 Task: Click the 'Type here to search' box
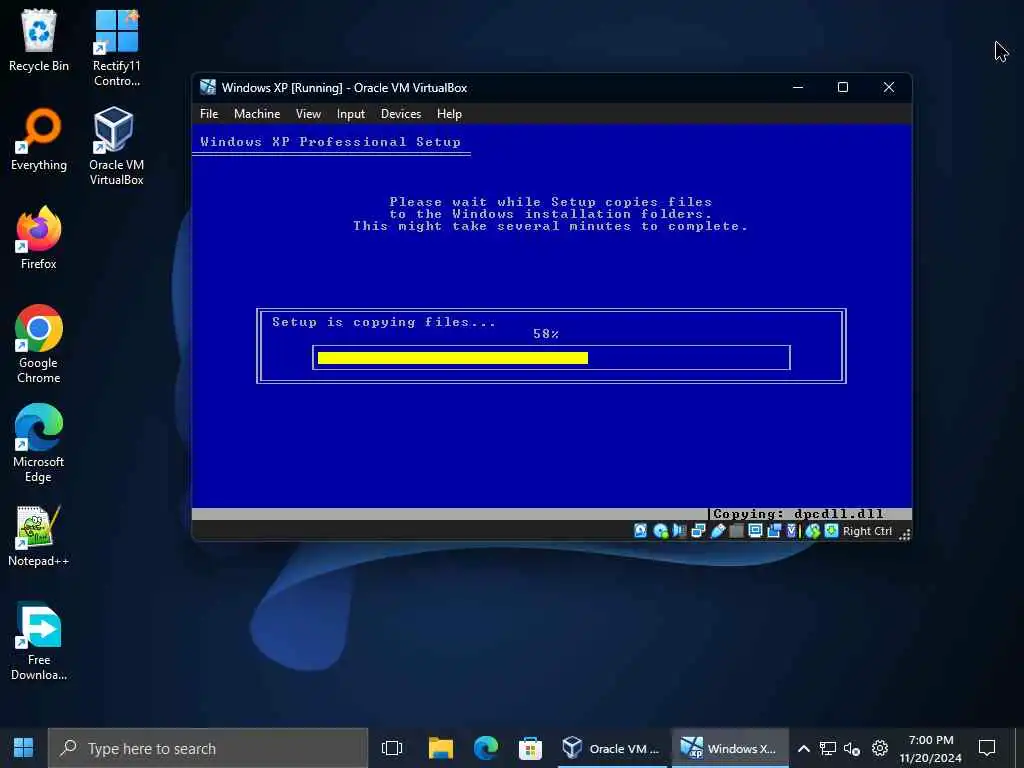click(x=208, y=748)
